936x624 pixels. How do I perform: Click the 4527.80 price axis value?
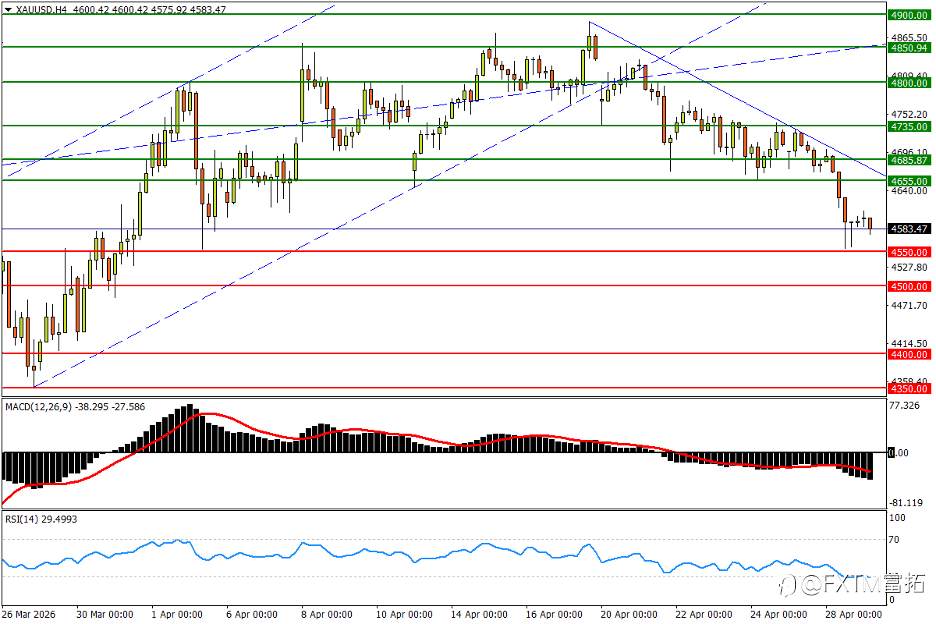909,268
